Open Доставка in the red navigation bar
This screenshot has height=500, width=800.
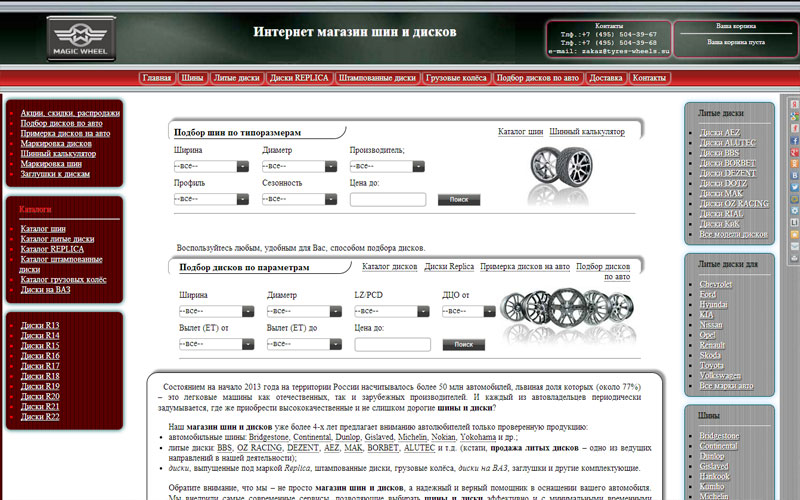606,78
